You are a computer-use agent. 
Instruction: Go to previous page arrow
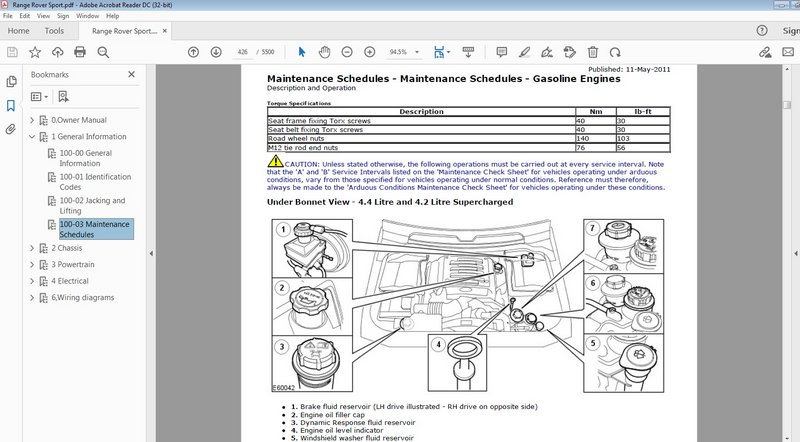coord(193,52)
